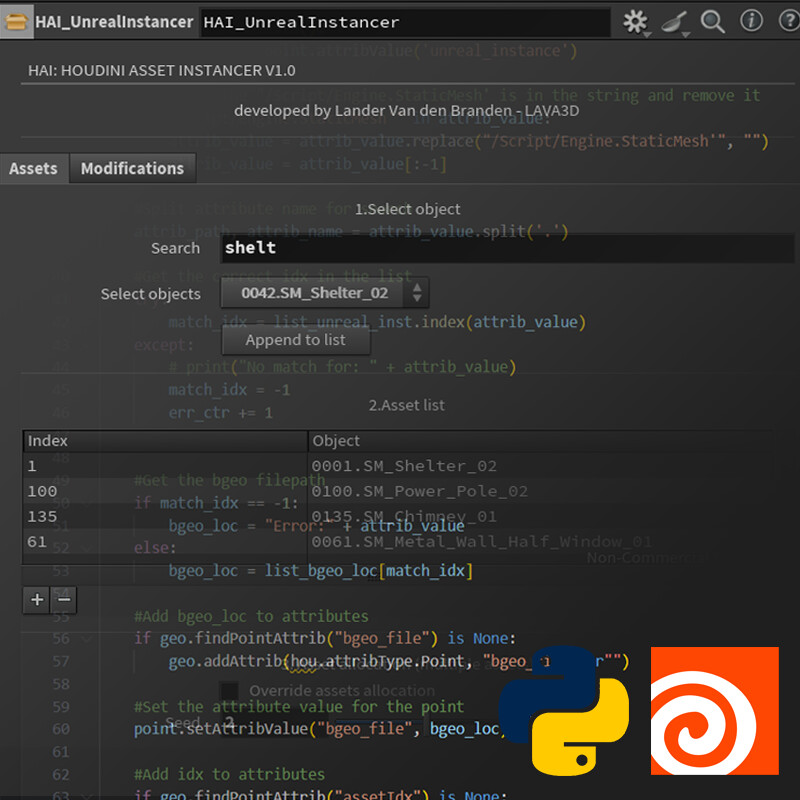The height and width of the screenshot is (800, 800).
Task: Switch to the Modifications tab
Action: [x=132, y=168]
